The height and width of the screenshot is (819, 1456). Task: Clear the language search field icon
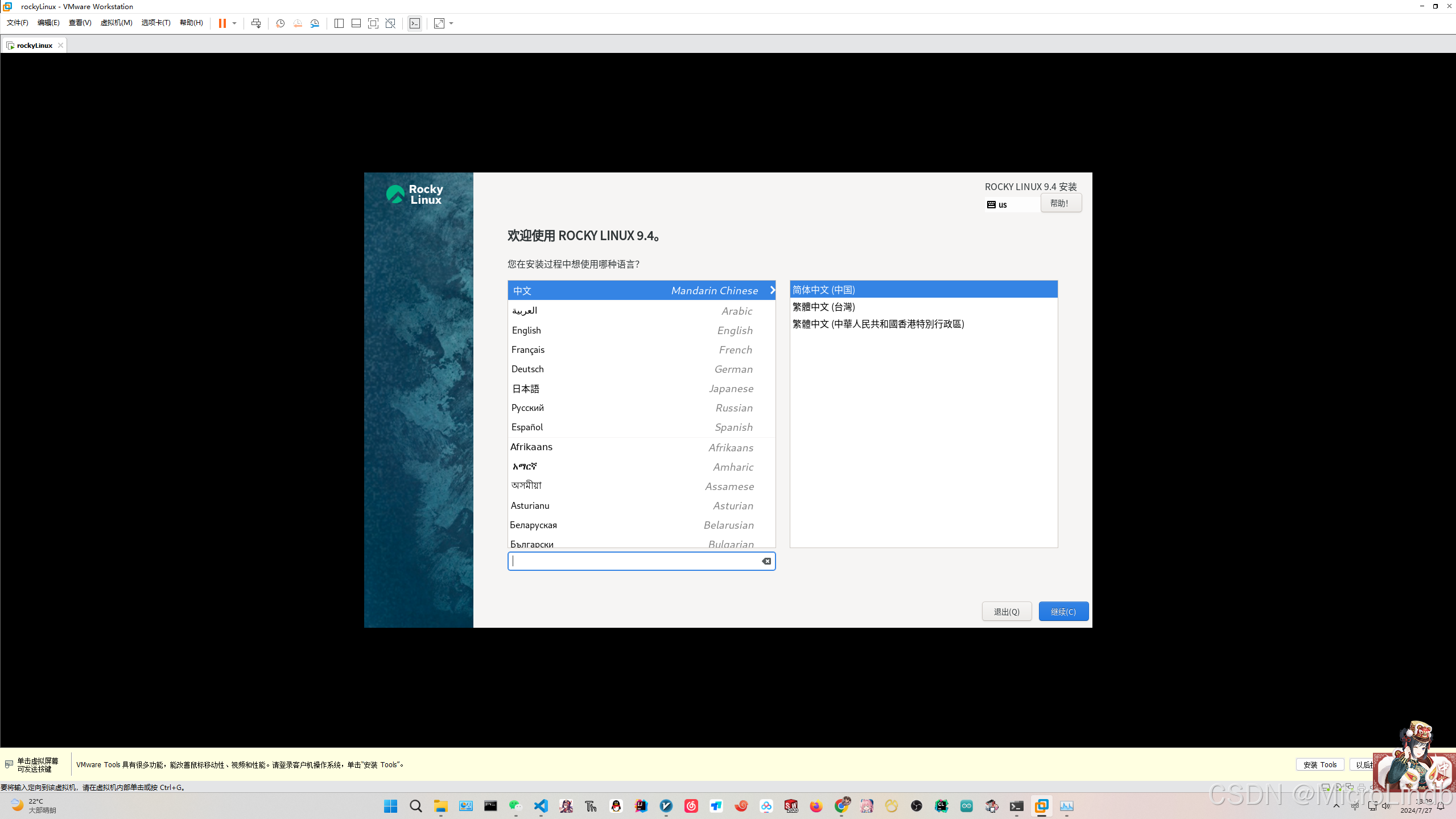766,561
